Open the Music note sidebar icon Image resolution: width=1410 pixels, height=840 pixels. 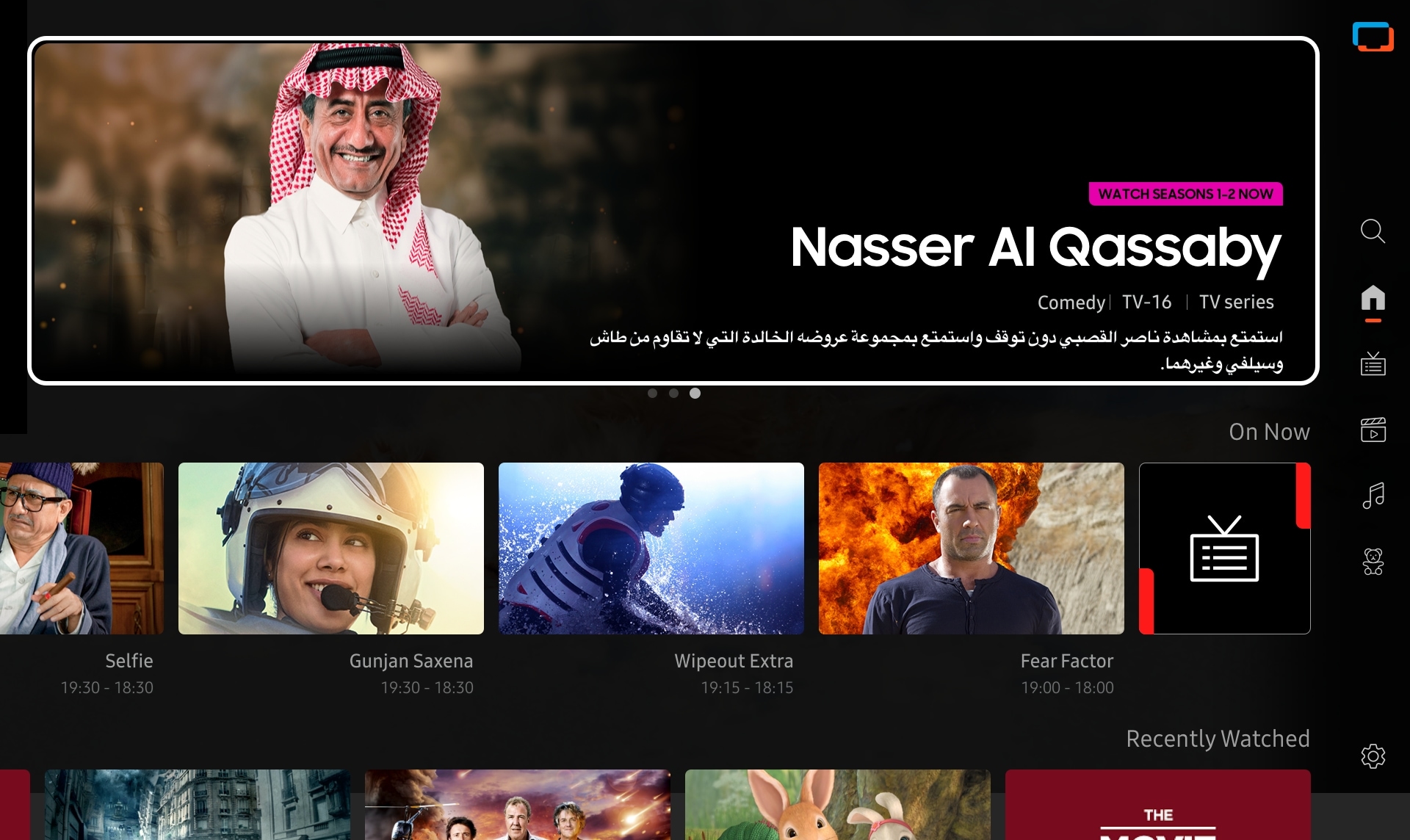(x=1373, y=496)
